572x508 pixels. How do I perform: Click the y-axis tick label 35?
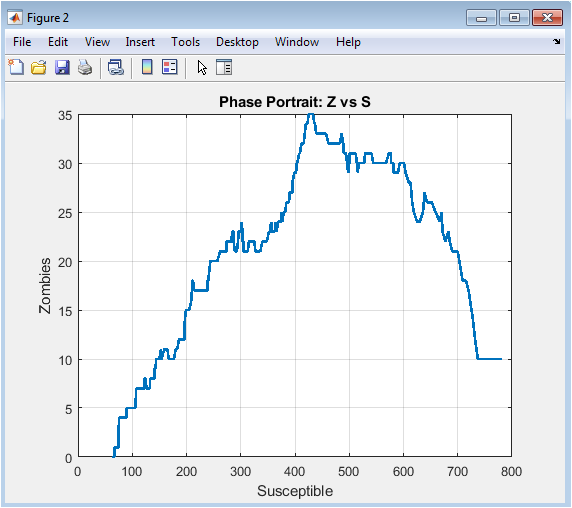[65, 116]
